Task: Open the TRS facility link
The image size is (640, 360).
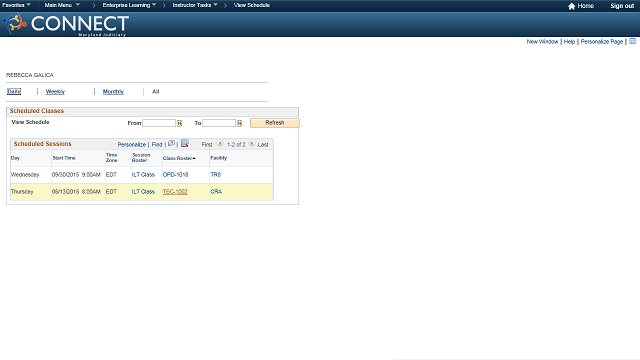Action: click(x=216, y=175)
